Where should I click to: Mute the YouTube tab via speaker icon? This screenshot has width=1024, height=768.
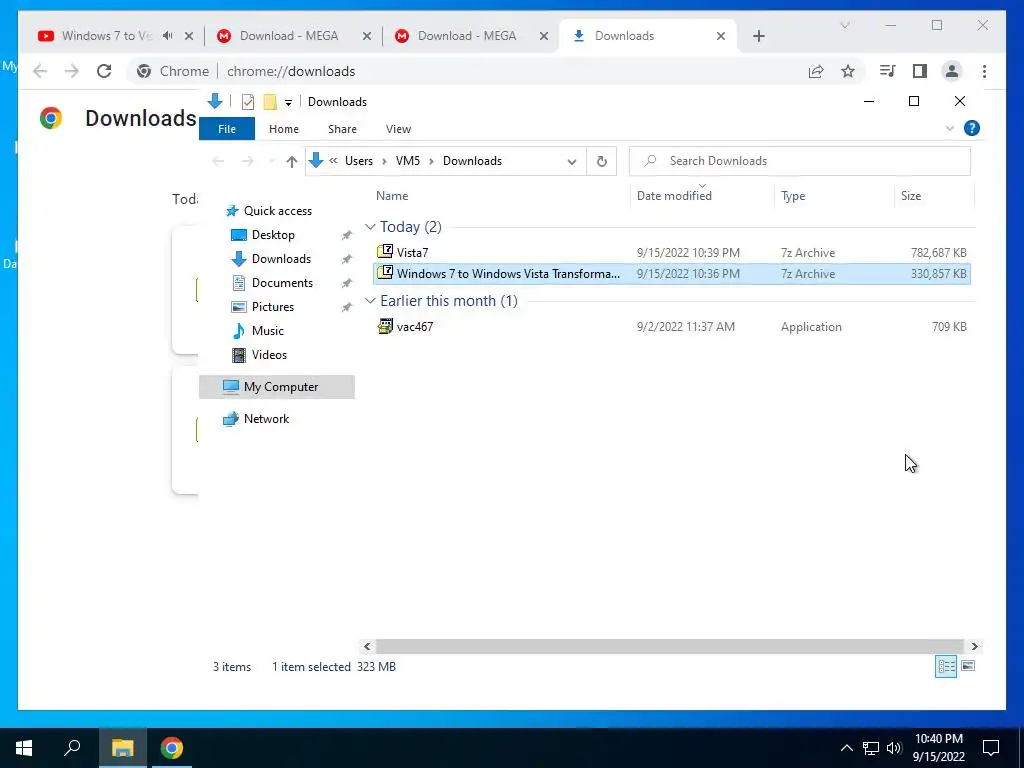168,36
